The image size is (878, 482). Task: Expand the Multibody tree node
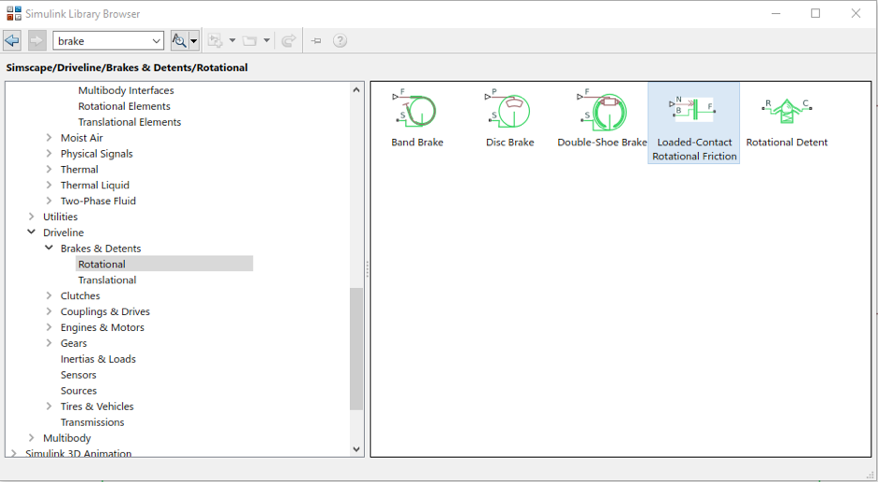coord(31,438)
